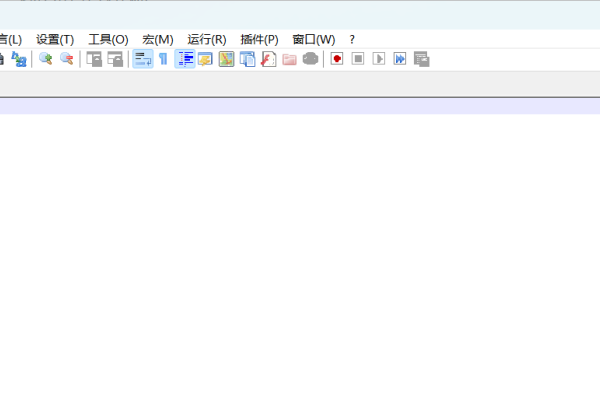Open the Document List panel icon

pyautogui.click(x=247, y=59)
